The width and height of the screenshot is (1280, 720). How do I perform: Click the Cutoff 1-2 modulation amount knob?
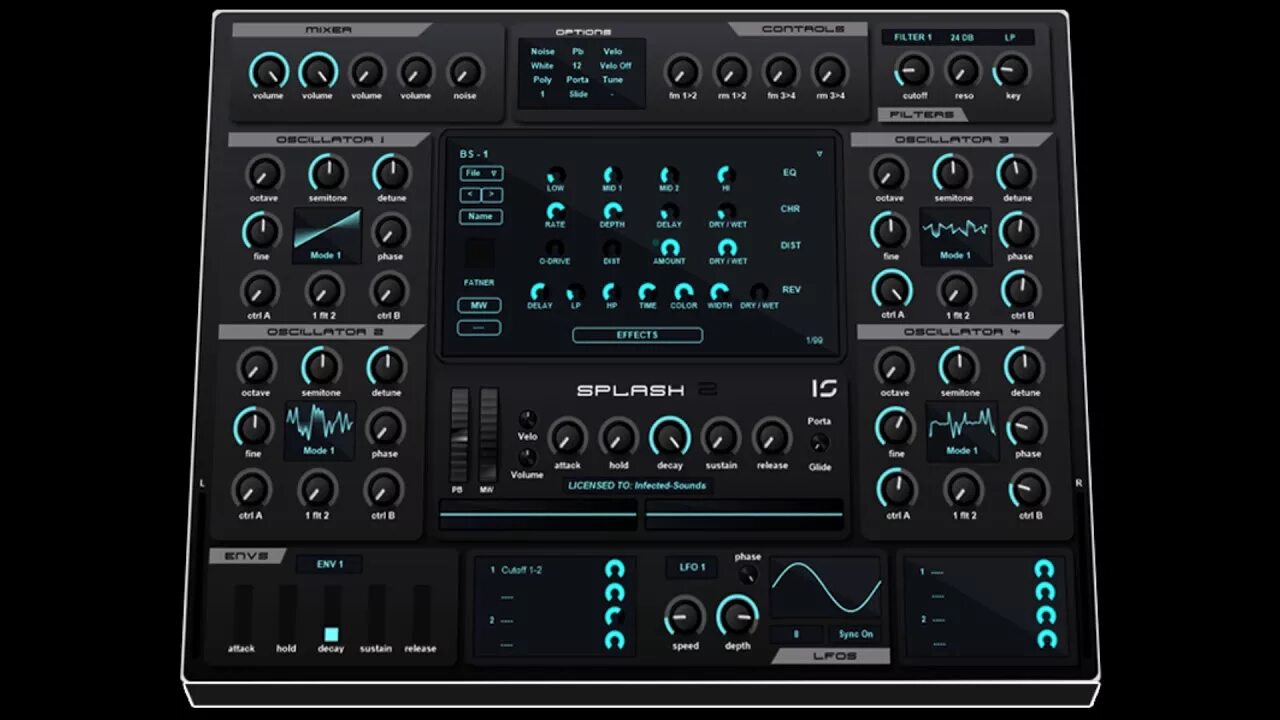tap(615, 569)
